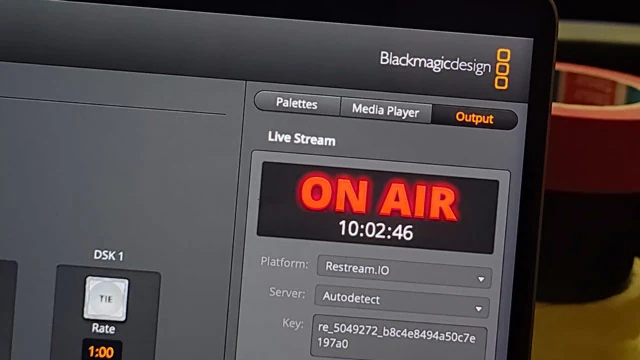Image resolution: width=640 pixels, height=360 pixels.
Task: Switch to the Palettes tab
Action: pyautogui.click(x=297, y=103)
